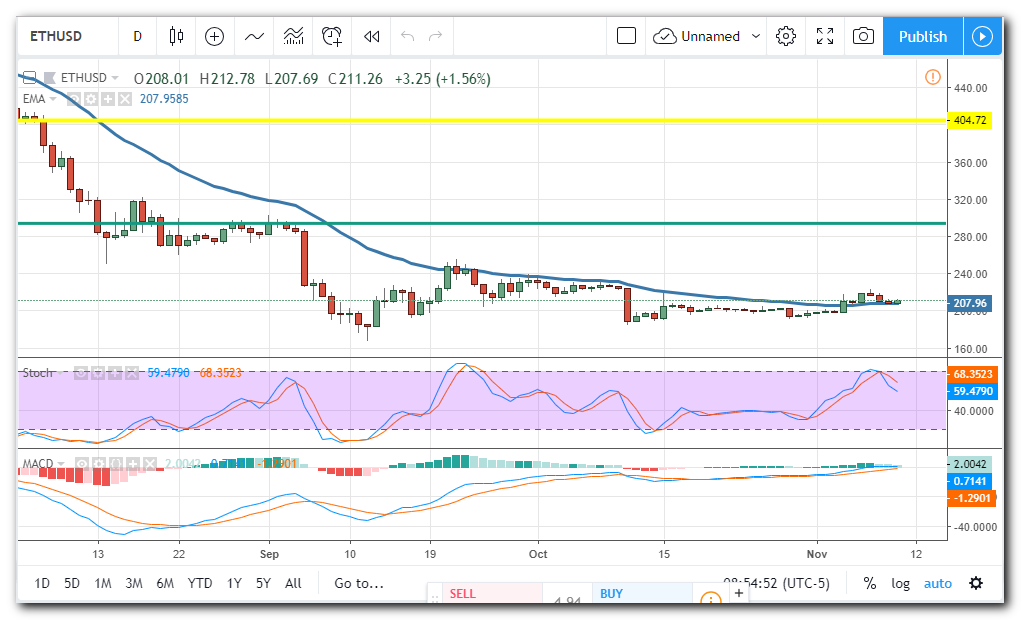Open settings gear for the Stoch indicator

point(98,373)
